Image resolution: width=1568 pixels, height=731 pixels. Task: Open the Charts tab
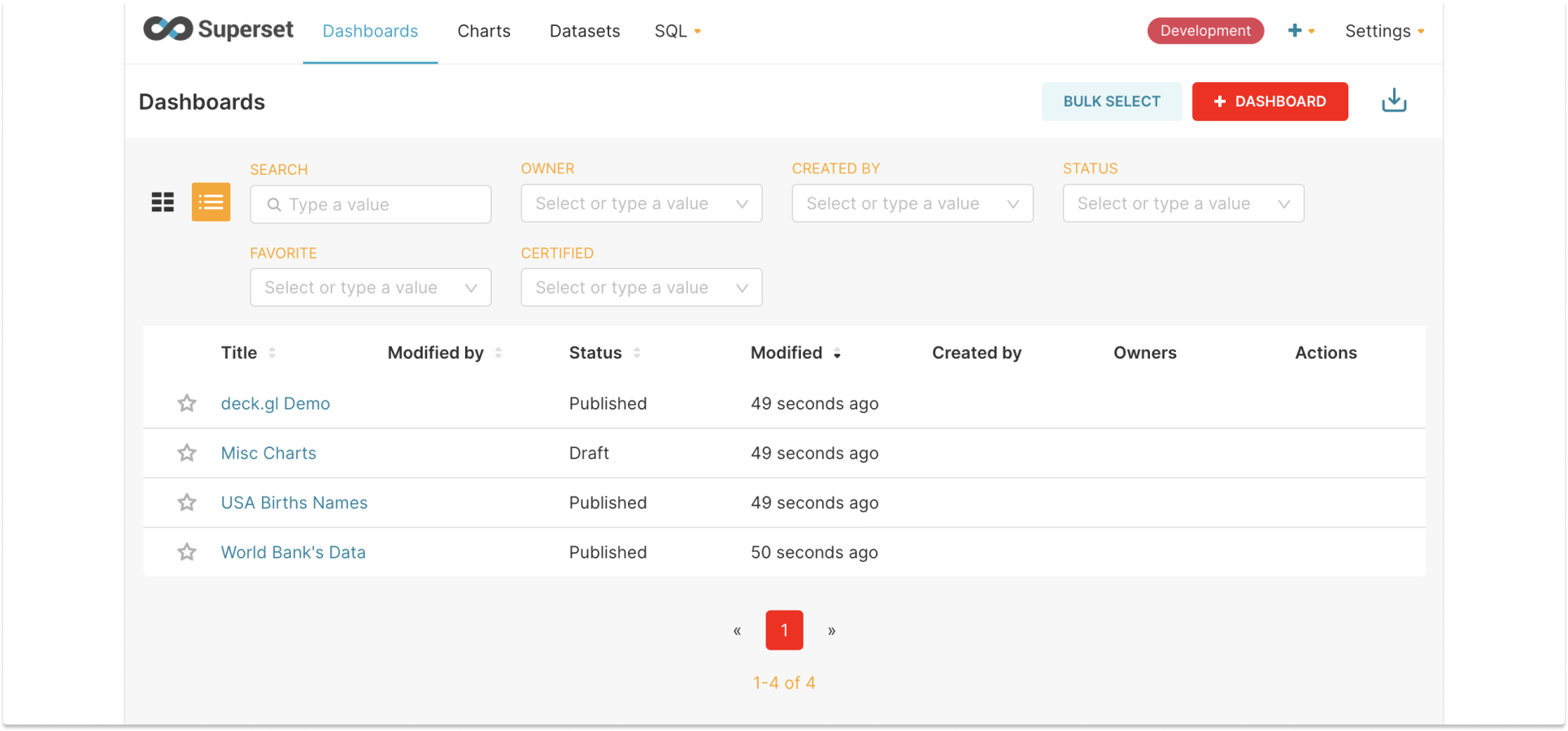click(484, 31)
